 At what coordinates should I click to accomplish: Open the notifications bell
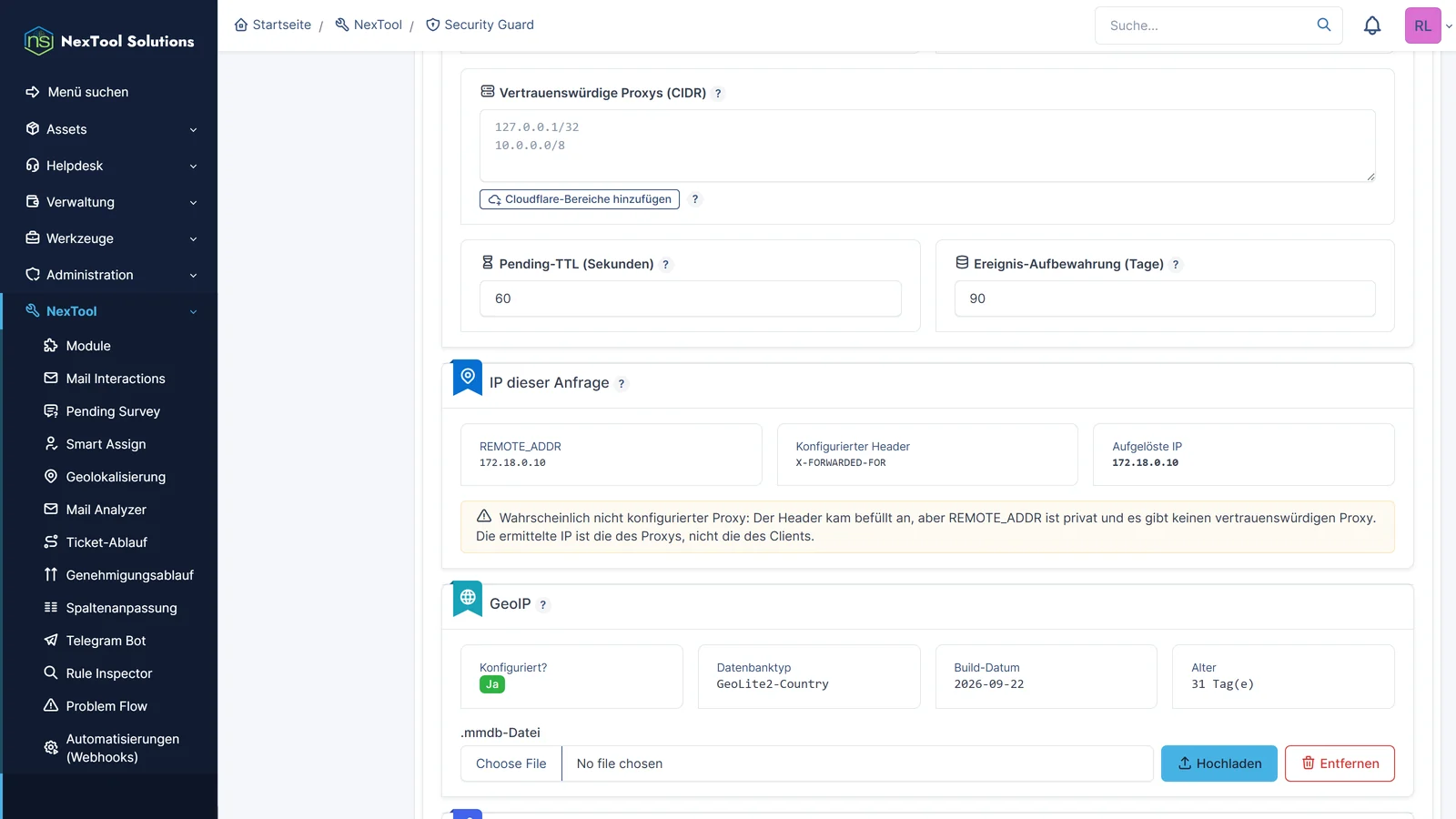click(1372, 25)
